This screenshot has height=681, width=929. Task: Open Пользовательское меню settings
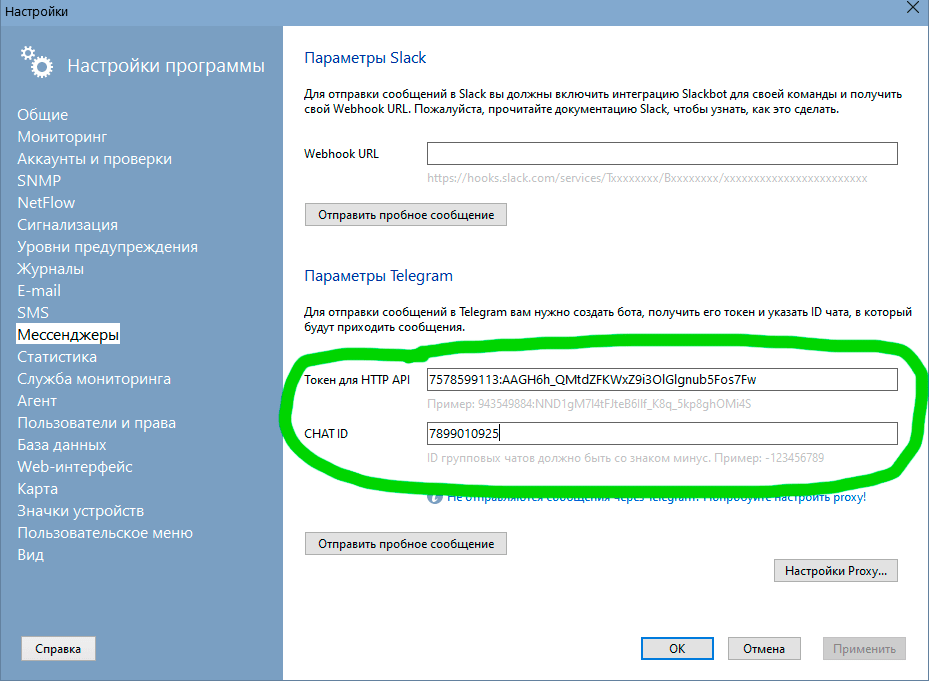pos(105,532)
